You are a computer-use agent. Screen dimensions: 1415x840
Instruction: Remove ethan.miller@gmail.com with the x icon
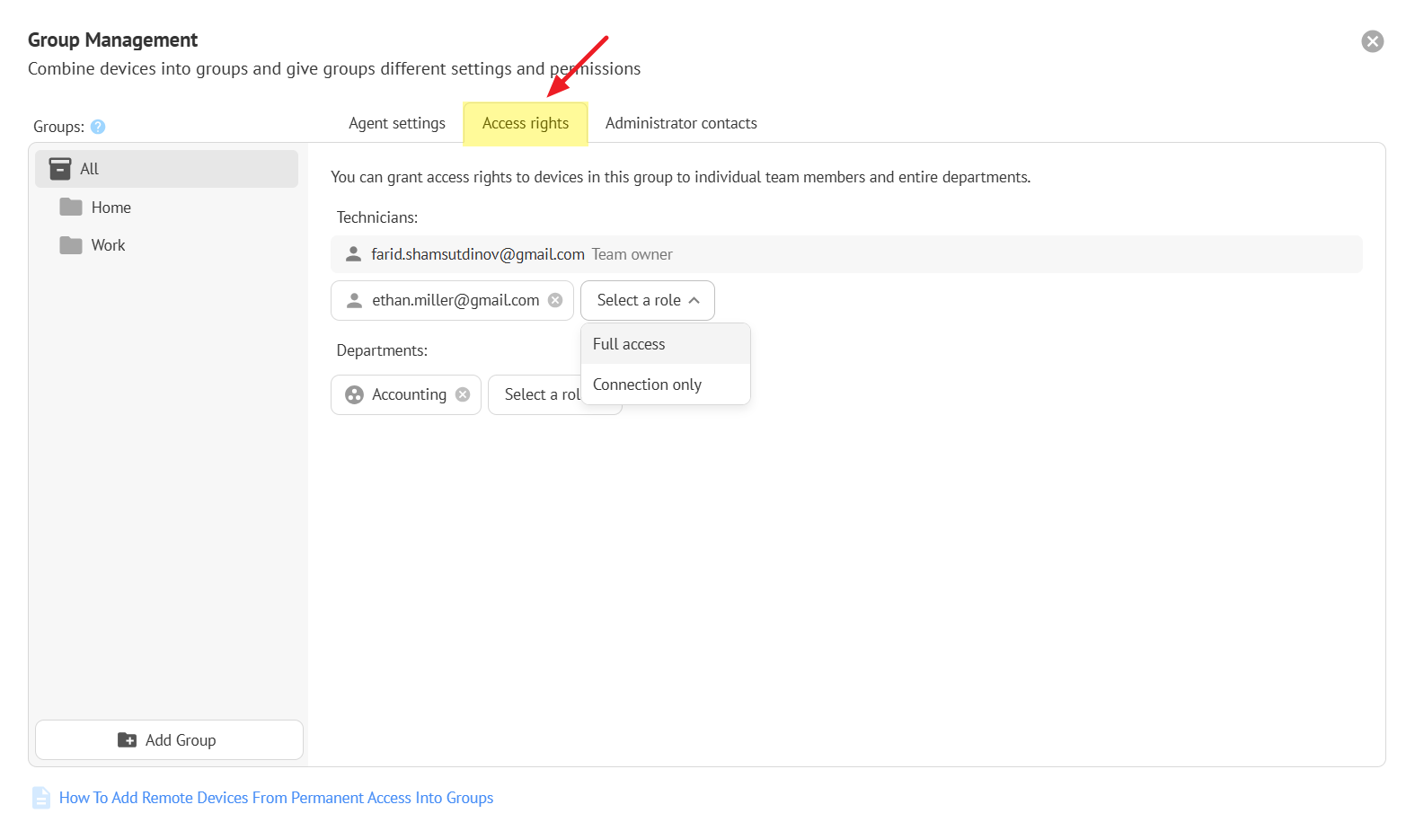tap(555, 300)
